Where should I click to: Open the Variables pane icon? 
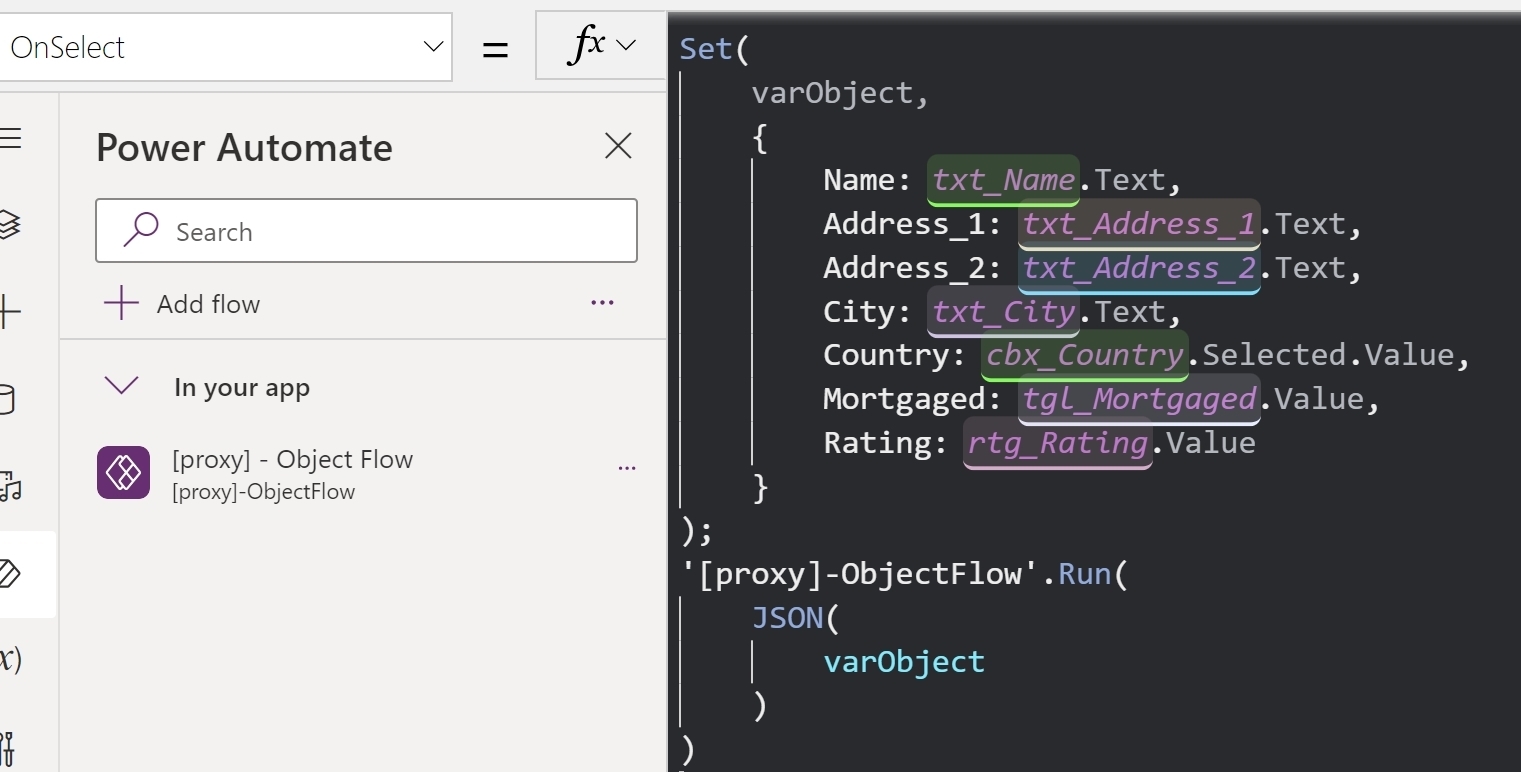pos(12,658)
